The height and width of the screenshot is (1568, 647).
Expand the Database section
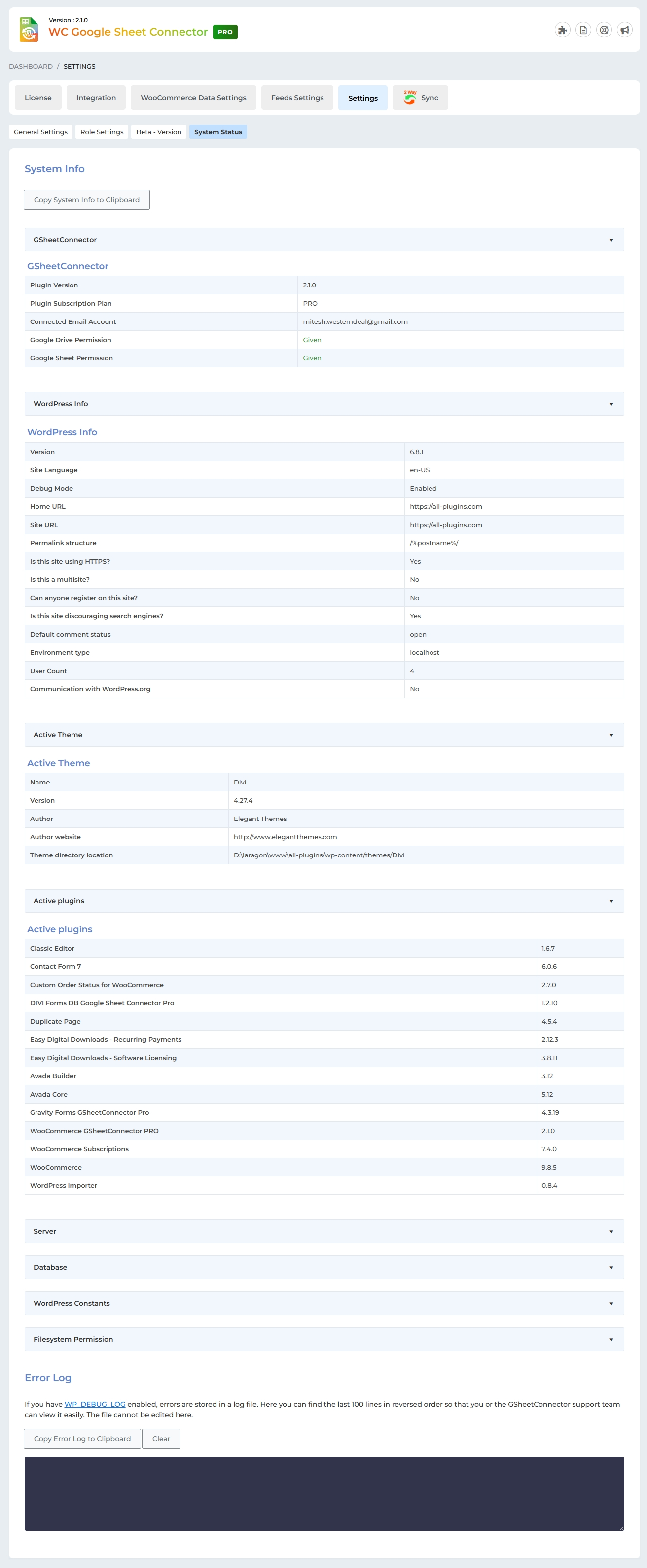611,1267
